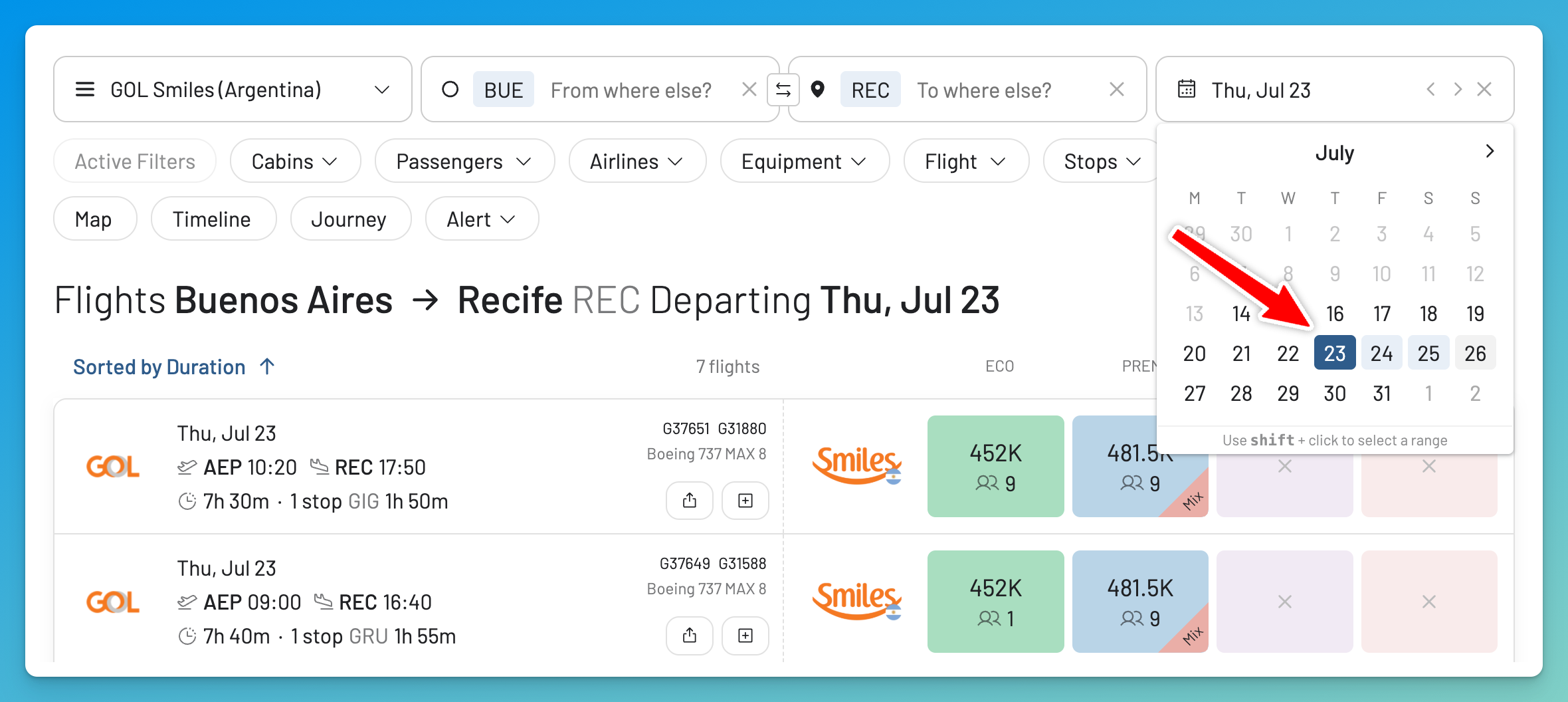Click the '7 flights' count label
This screenshot has height=702, width=1568.
(728, 366)
